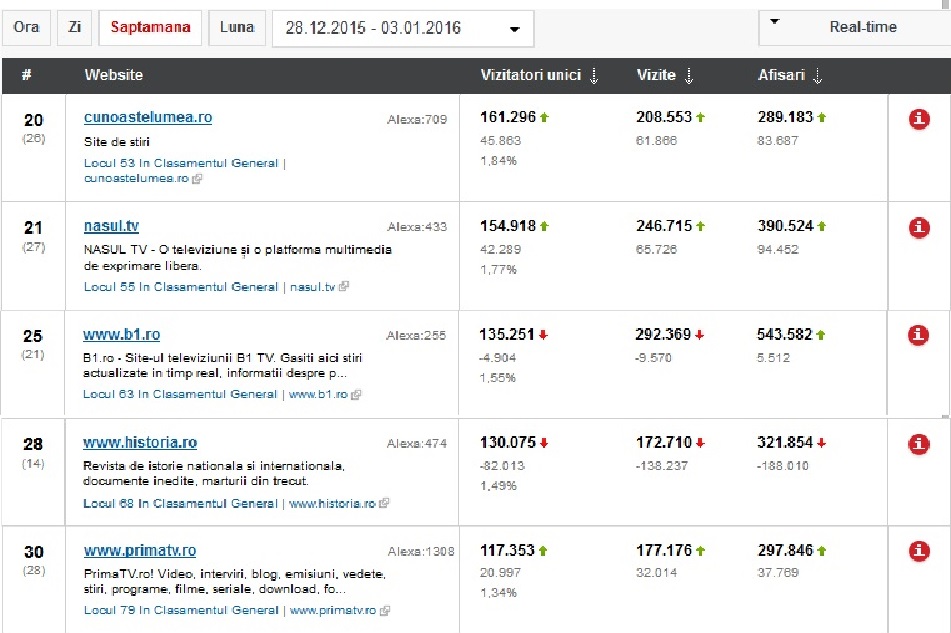Viewport: 951px width, 633px height.
Task: Click rank number 28 cell
Action: [x=33, y=444]
